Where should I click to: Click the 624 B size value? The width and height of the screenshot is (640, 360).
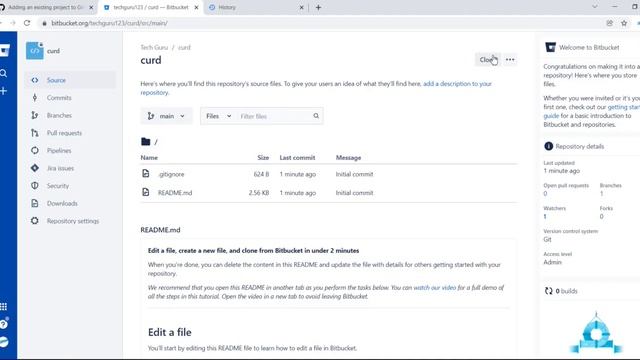(261, 174)
